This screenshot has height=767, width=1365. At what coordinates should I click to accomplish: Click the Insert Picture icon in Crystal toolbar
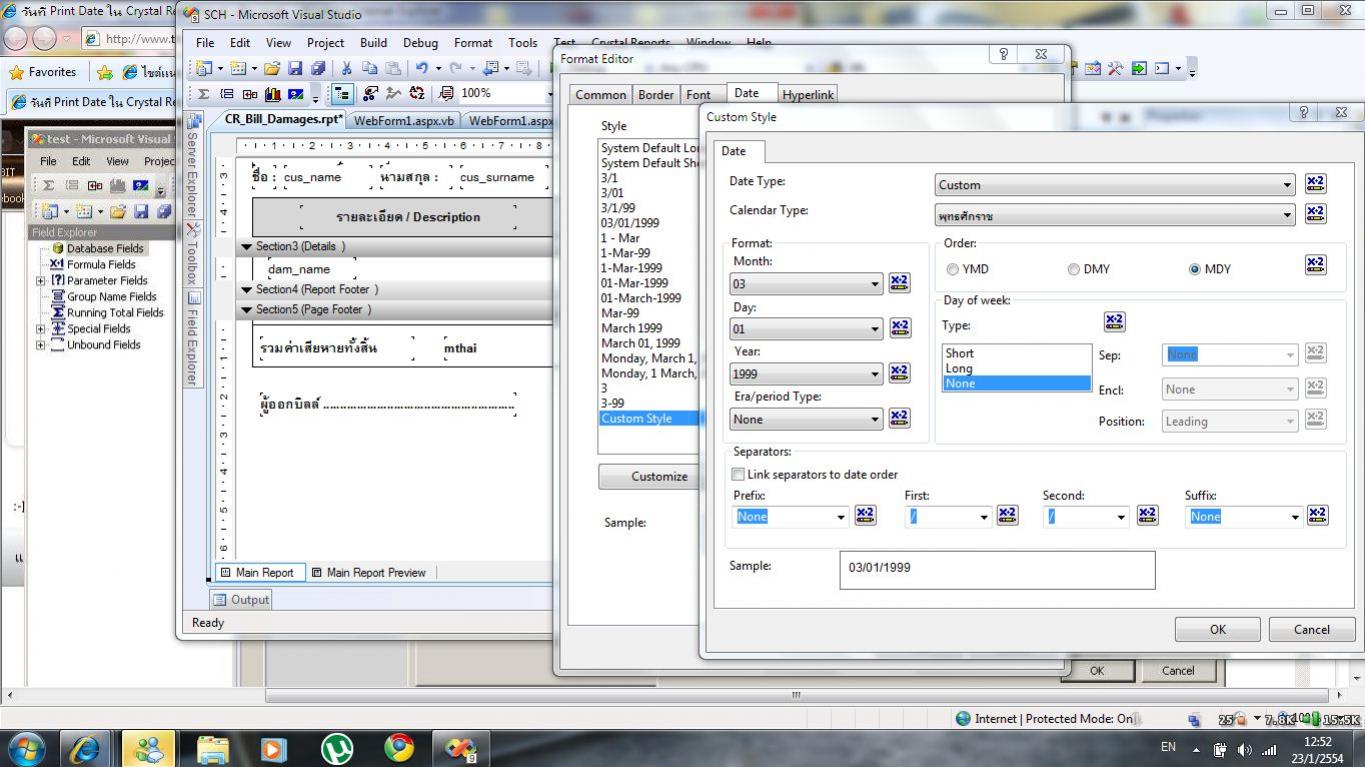click(x=295, y=94)
